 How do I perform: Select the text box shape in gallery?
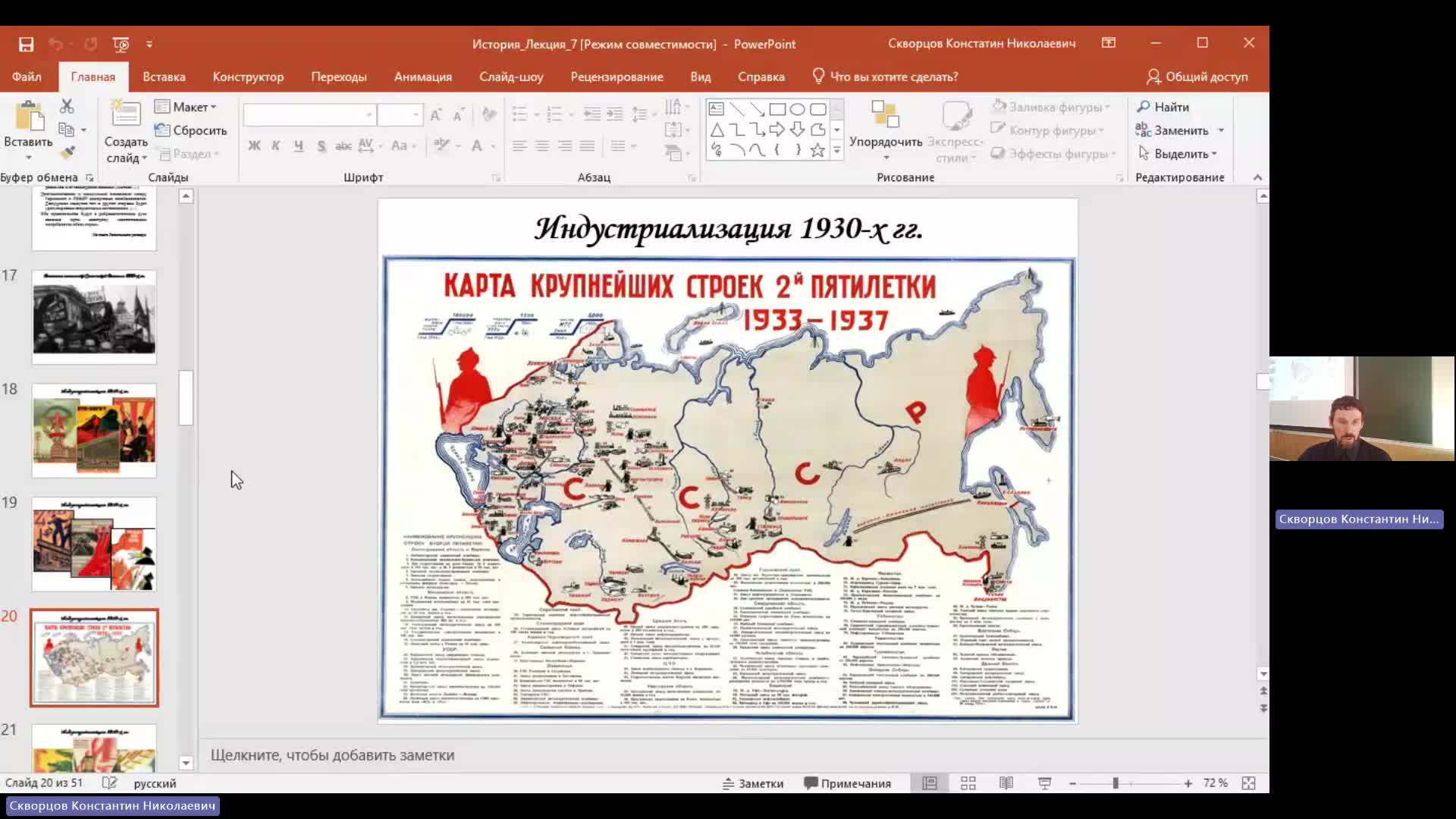pos(717,109)
